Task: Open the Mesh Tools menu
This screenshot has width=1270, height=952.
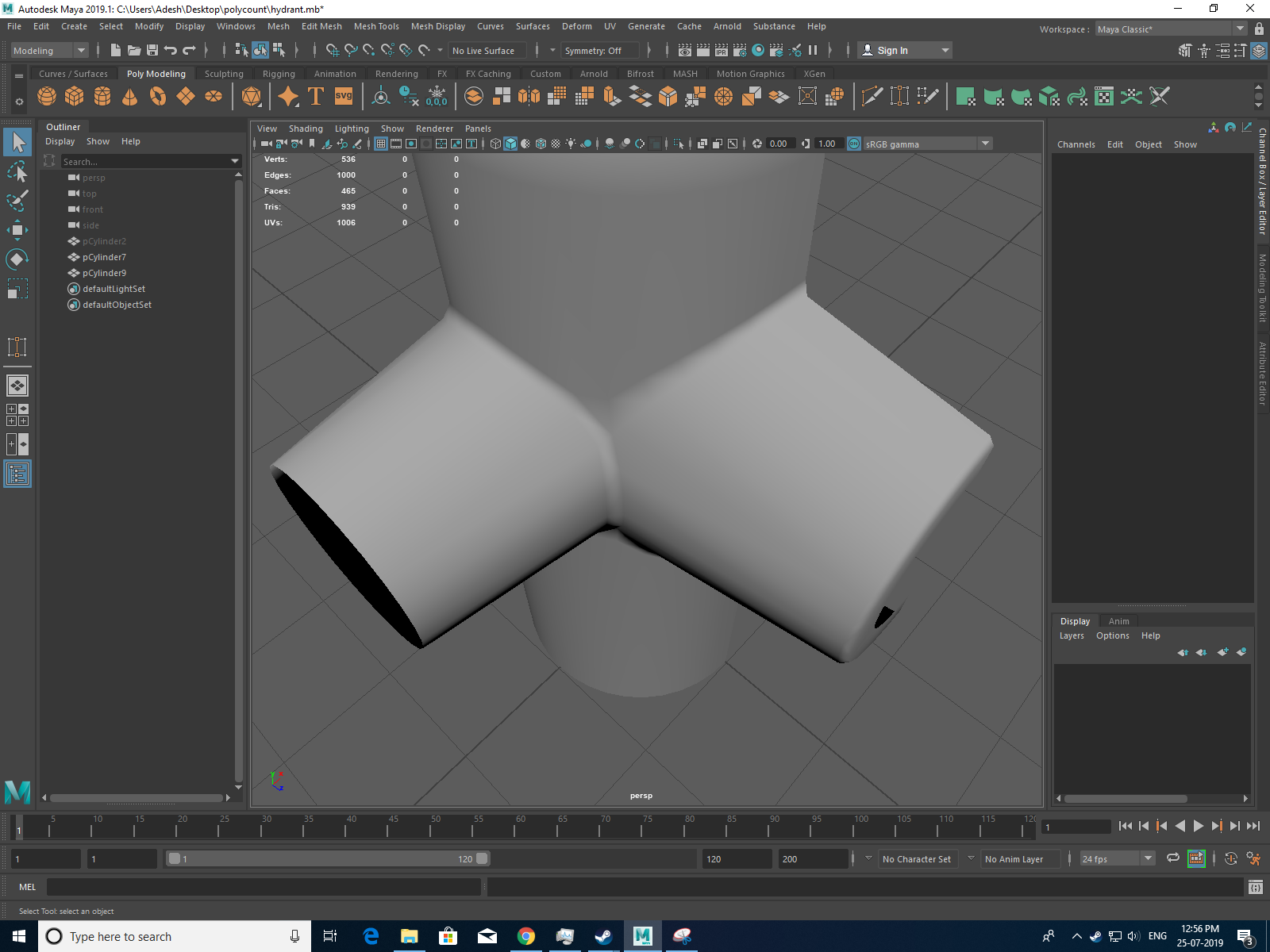Action: (376, 26)
